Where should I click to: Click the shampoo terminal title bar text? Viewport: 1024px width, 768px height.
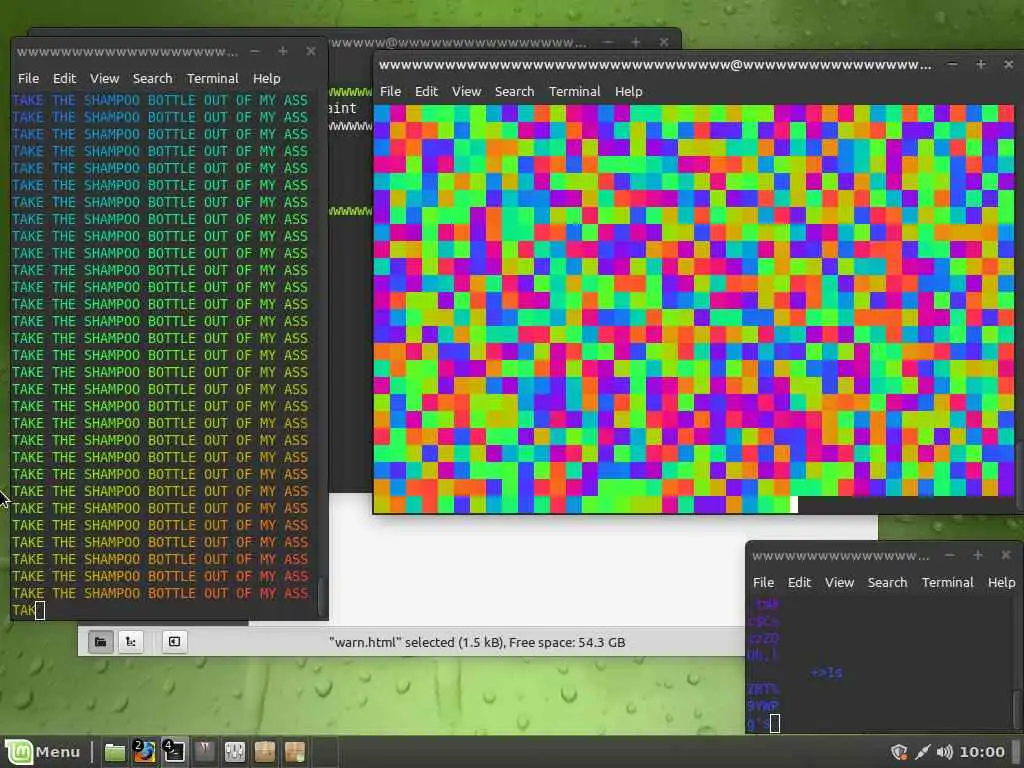tap(127, 52)
